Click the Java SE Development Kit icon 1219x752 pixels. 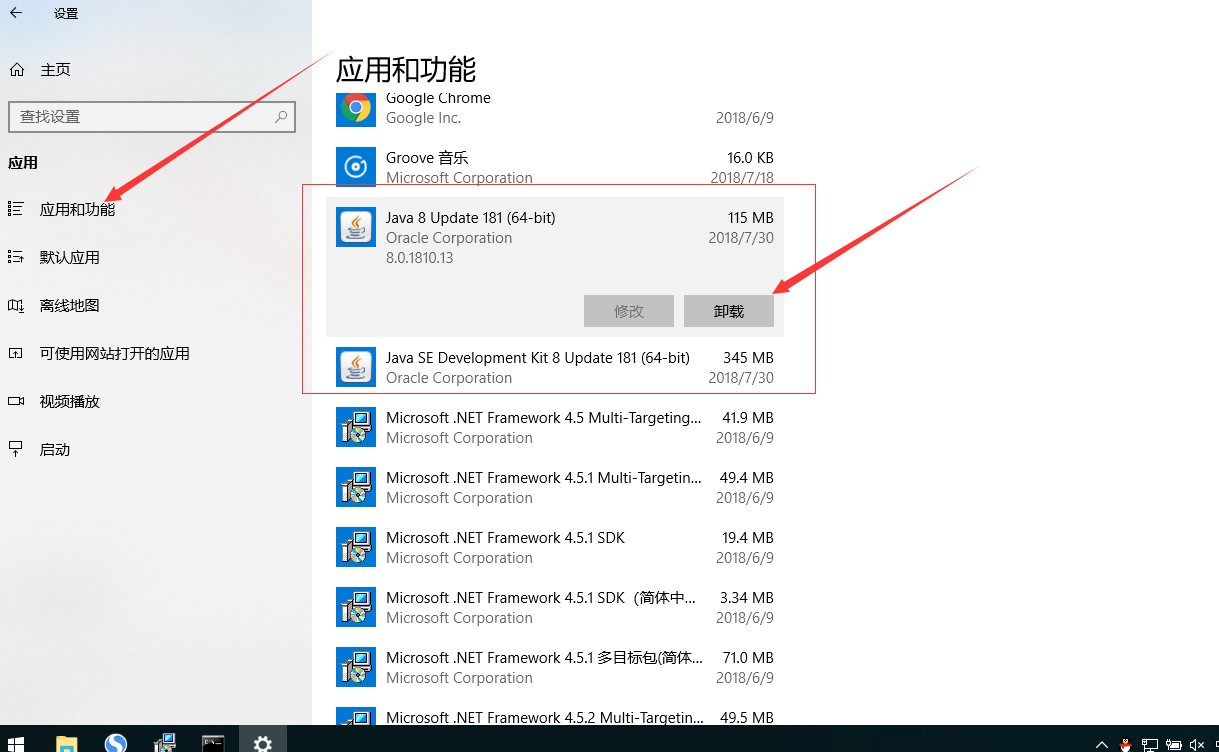pyautogui.click(x=356, y=367)
